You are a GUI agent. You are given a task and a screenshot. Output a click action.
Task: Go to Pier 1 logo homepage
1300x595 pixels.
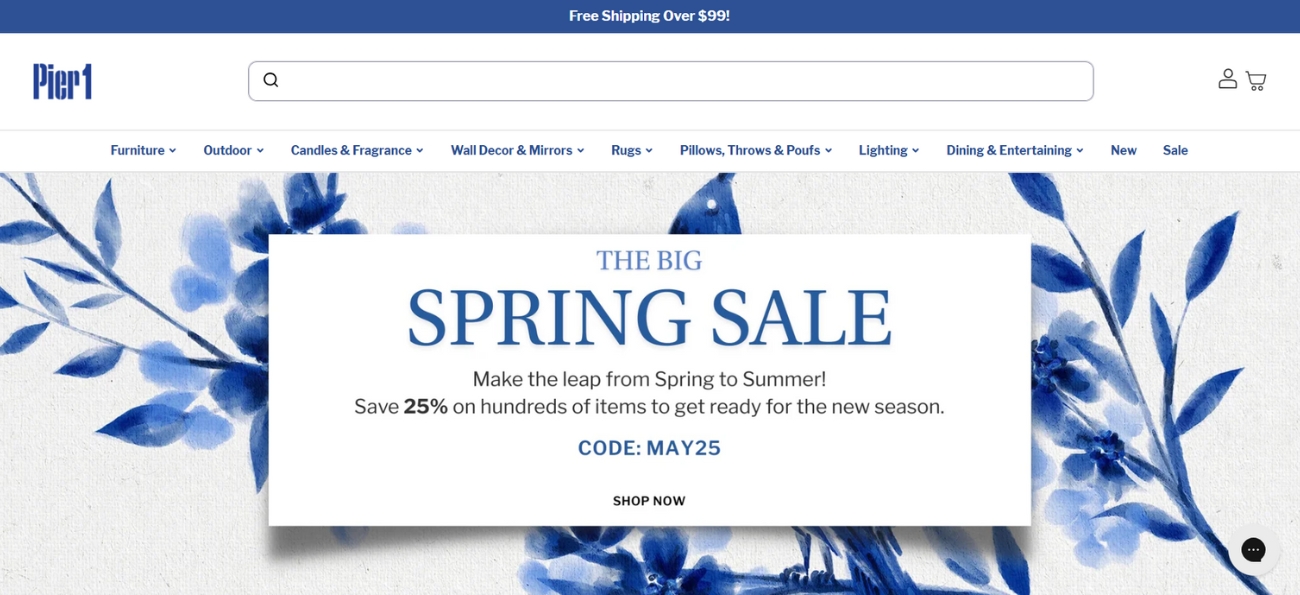pyautogui.click(x=62, y=81)
